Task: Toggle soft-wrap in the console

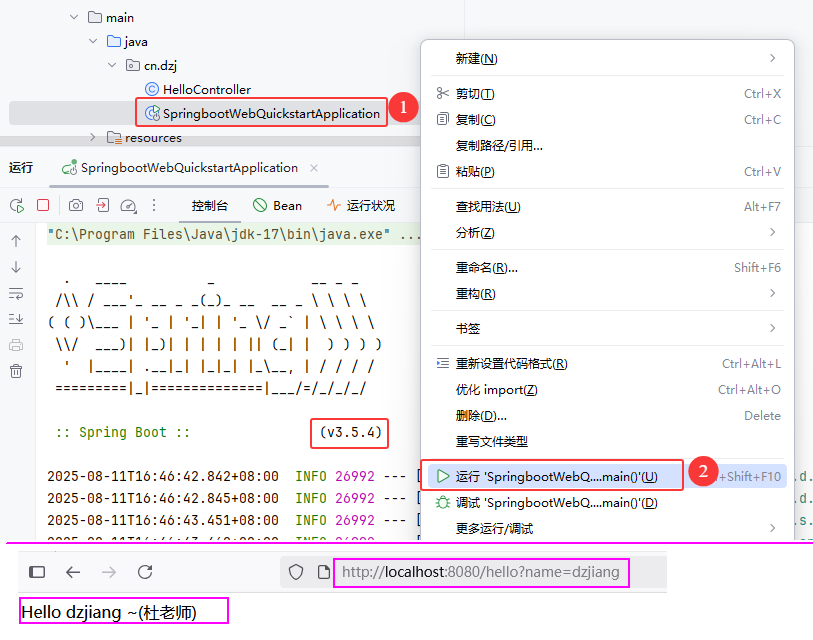Action: coord(16,293)
